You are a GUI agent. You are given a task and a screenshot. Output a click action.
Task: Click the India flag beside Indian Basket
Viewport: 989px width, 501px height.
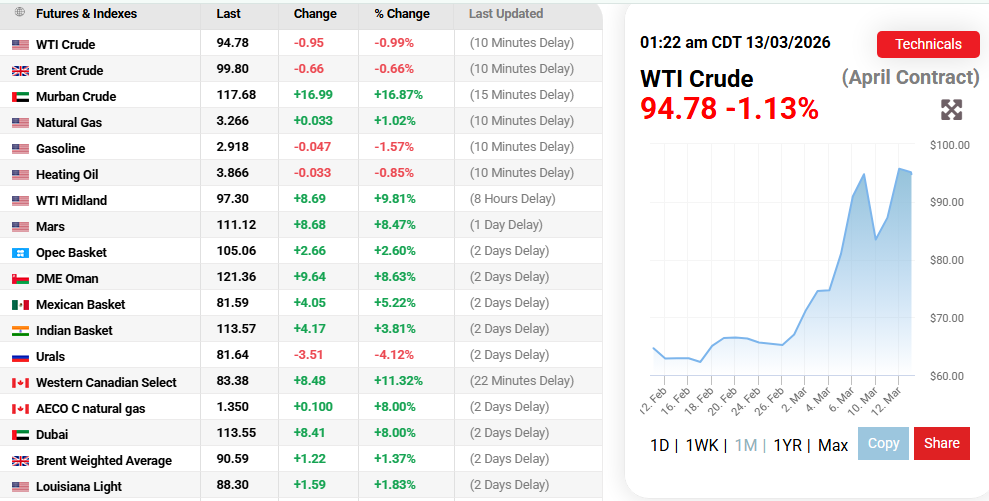[20, 331]
